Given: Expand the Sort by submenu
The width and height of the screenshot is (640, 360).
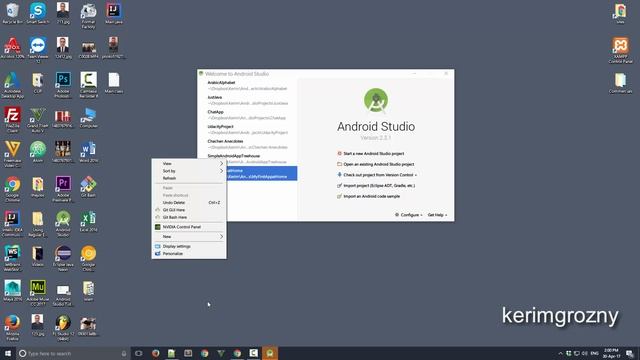Looking at the screenshot, I should click(x=189, y=171).
